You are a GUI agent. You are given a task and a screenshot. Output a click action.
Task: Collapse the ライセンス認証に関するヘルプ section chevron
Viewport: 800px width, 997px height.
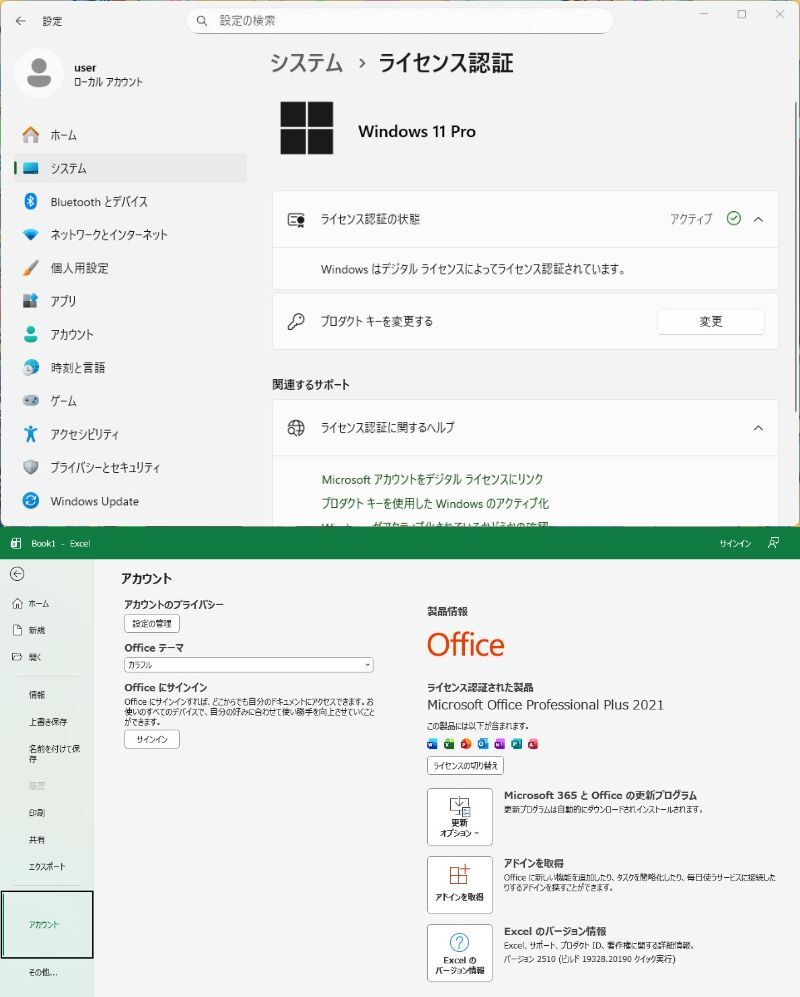click(758, 428)
